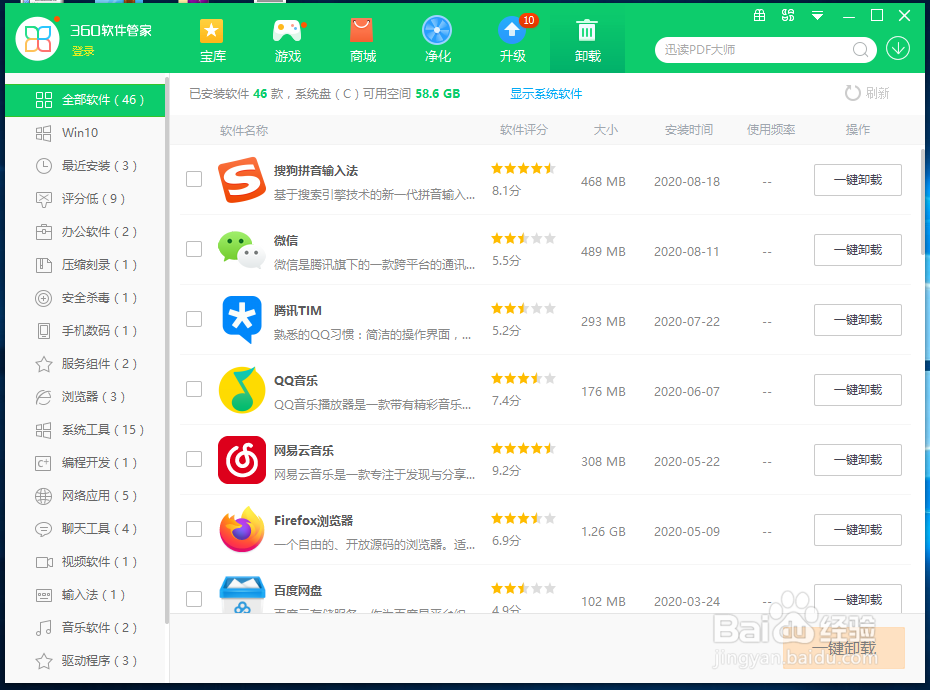Open the title bar dropdown menu triangle
Viewport: 930px width, 690px height.
[817, 16]
